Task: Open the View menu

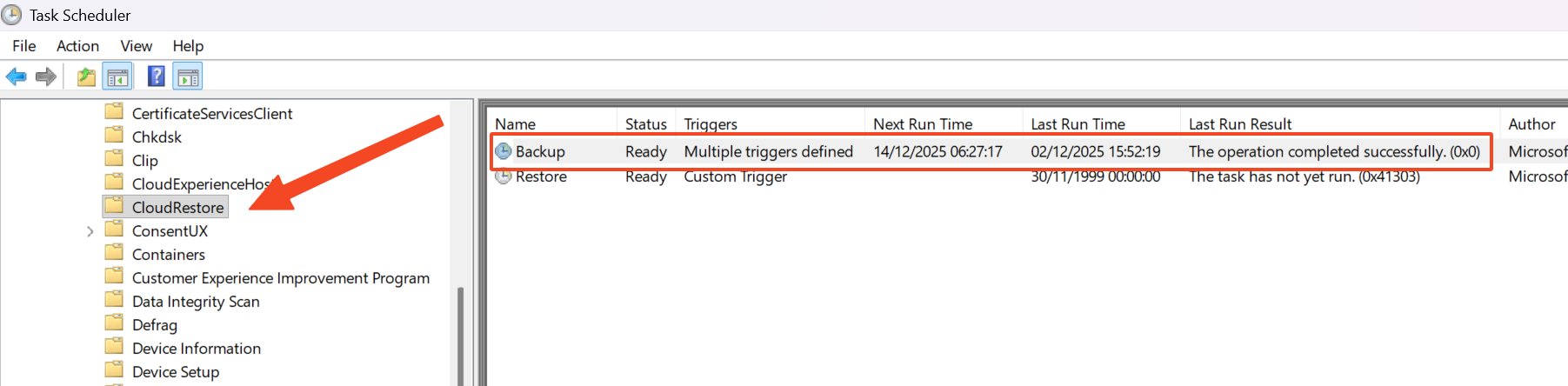Action: coord(136,46)
